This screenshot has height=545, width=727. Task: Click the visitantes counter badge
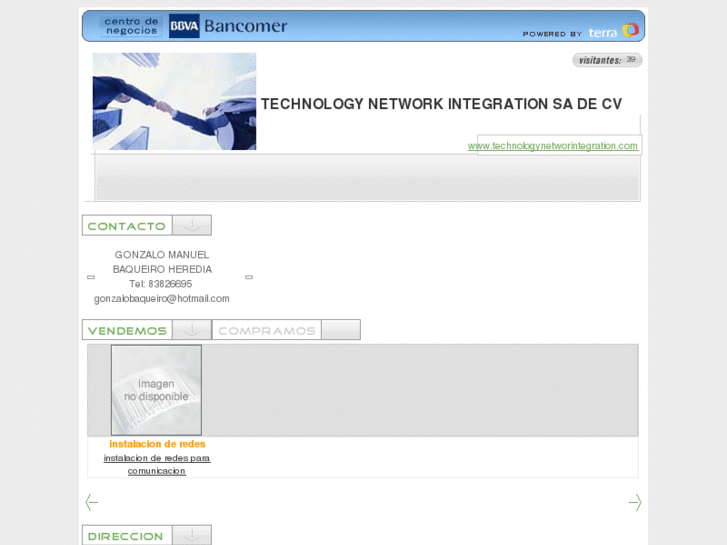607,60
